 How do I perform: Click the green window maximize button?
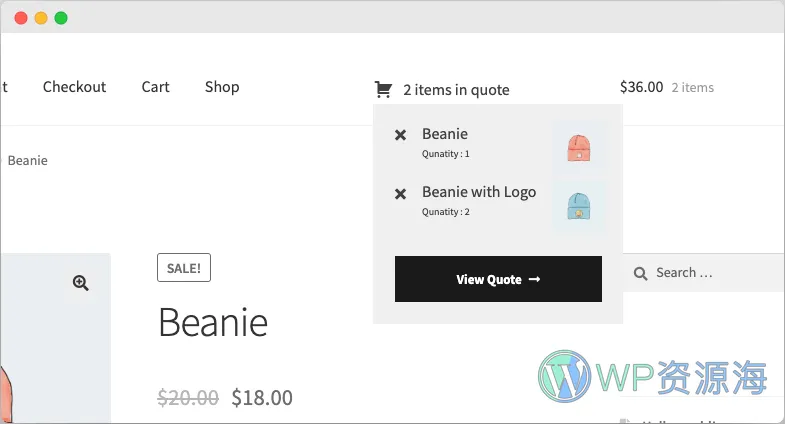point(61,18)
